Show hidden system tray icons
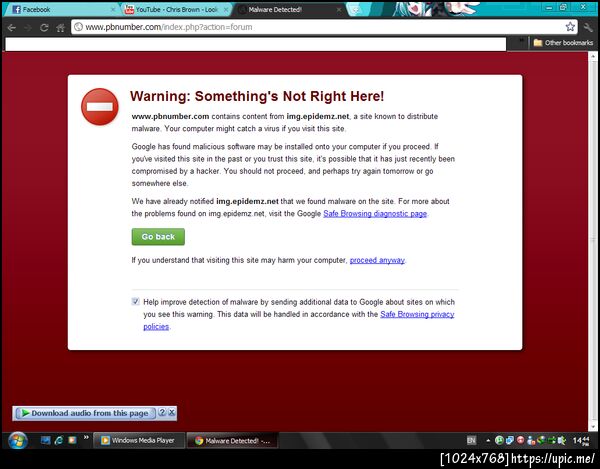The width and height of the screenshot is (600, 469). [x=488, y=441]
